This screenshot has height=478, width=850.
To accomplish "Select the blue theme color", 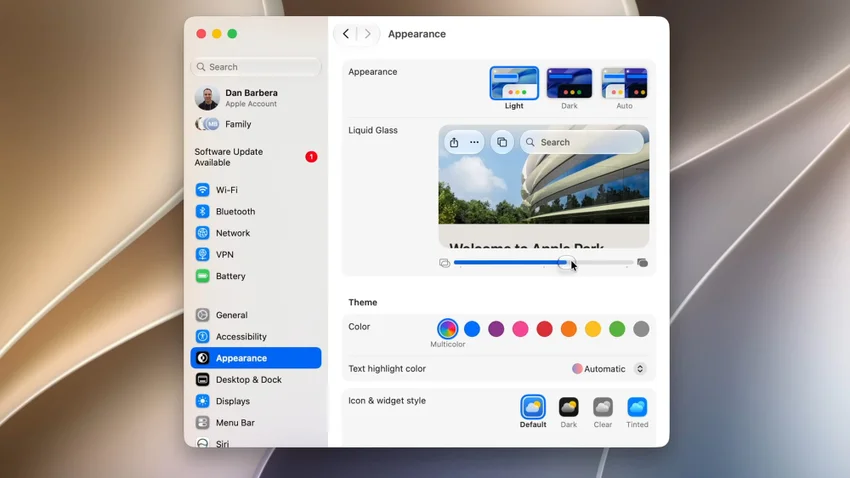I will [472, 328].
